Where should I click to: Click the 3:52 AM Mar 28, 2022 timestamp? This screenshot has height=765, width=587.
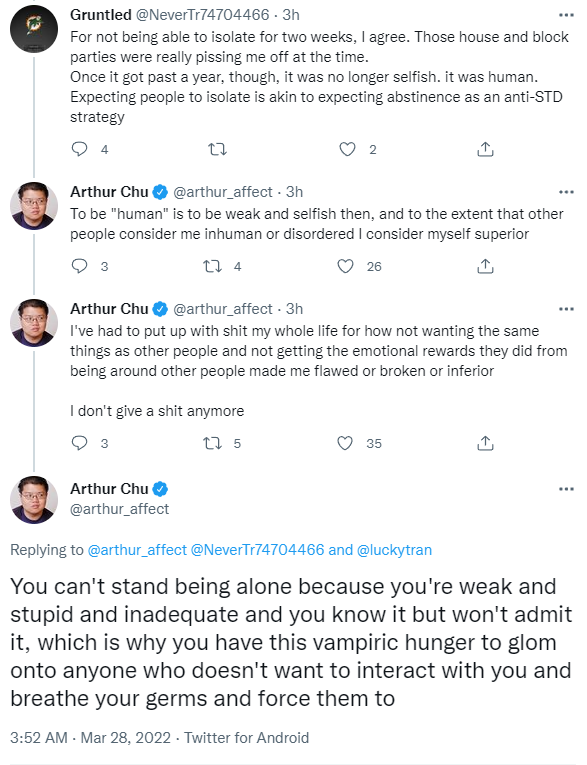[90, 737]
